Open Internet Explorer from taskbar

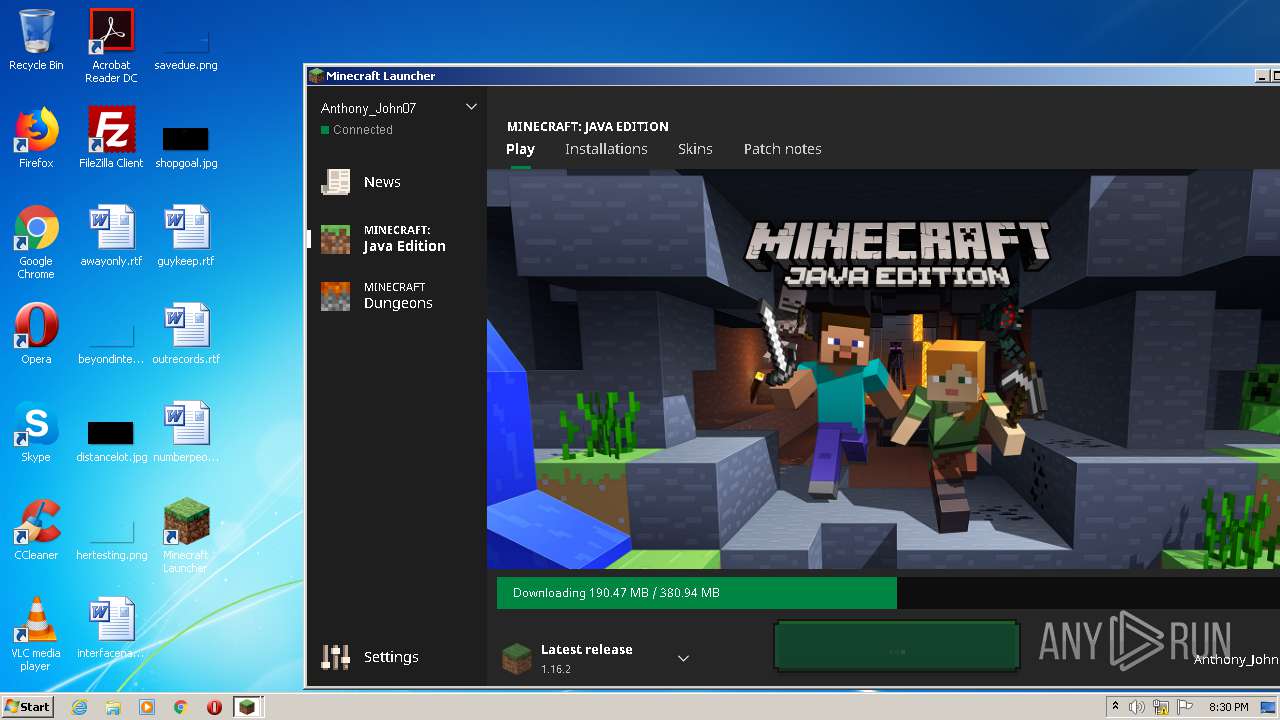(x=80, y=707)
